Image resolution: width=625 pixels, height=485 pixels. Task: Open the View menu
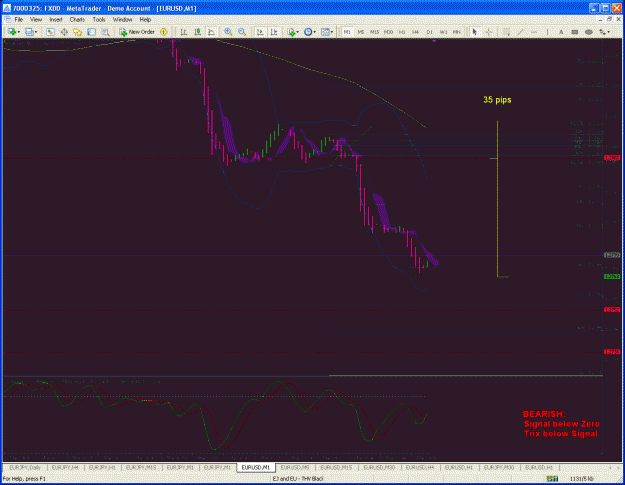coord(36,20)
